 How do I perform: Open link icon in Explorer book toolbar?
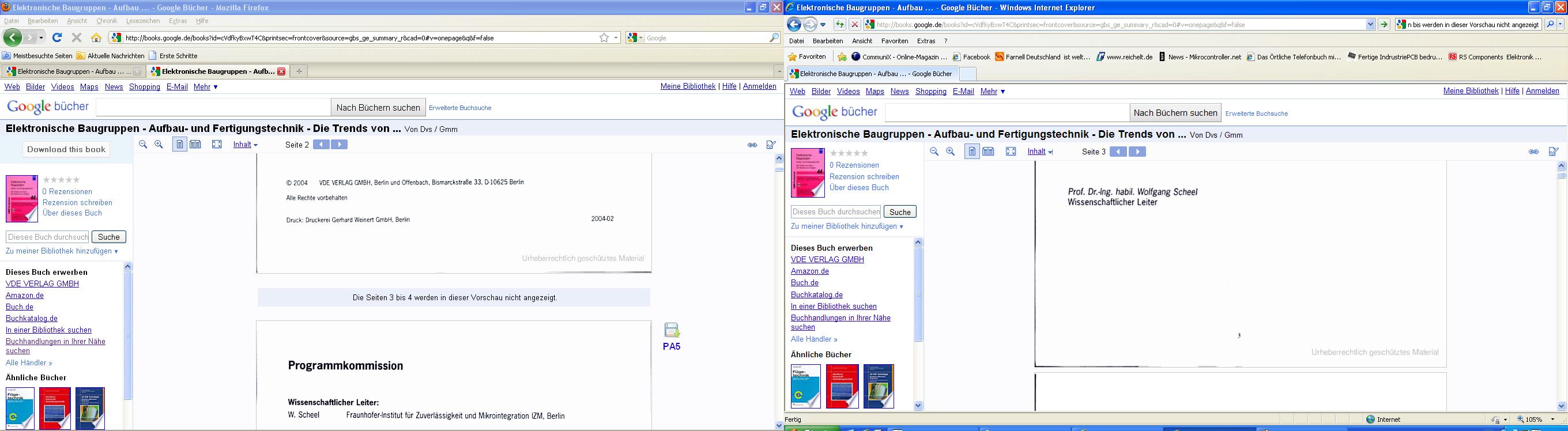click(x=1534, y=152)
